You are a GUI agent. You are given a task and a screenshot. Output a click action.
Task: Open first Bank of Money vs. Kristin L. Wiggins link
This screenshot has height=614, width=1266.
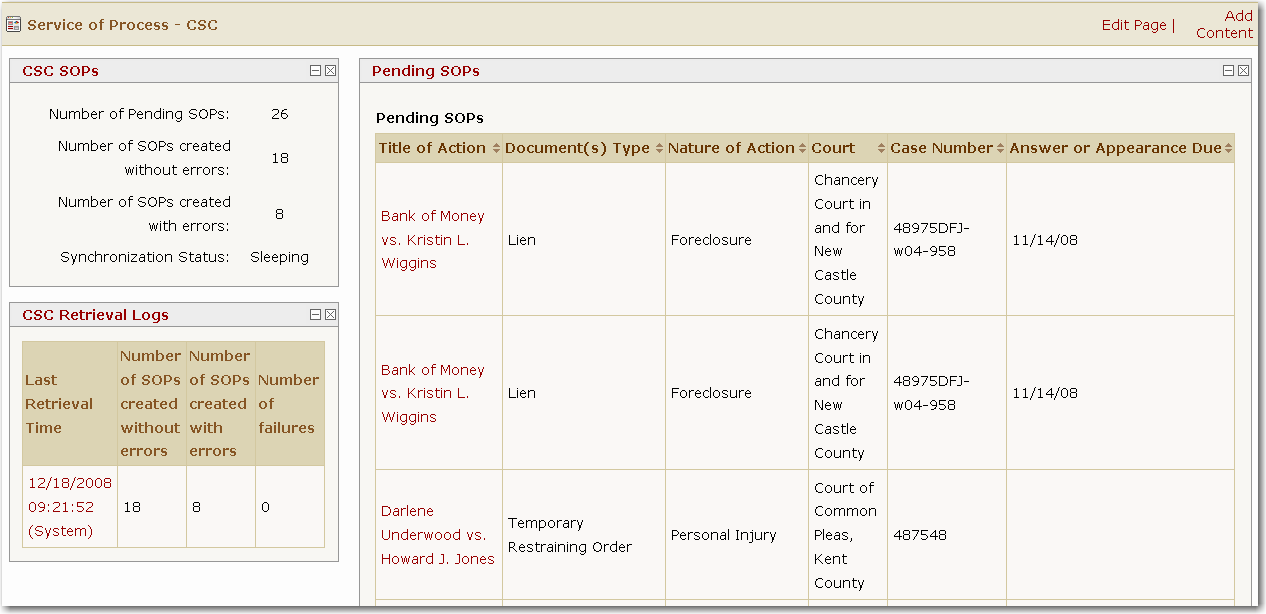(x=432, y=240)
